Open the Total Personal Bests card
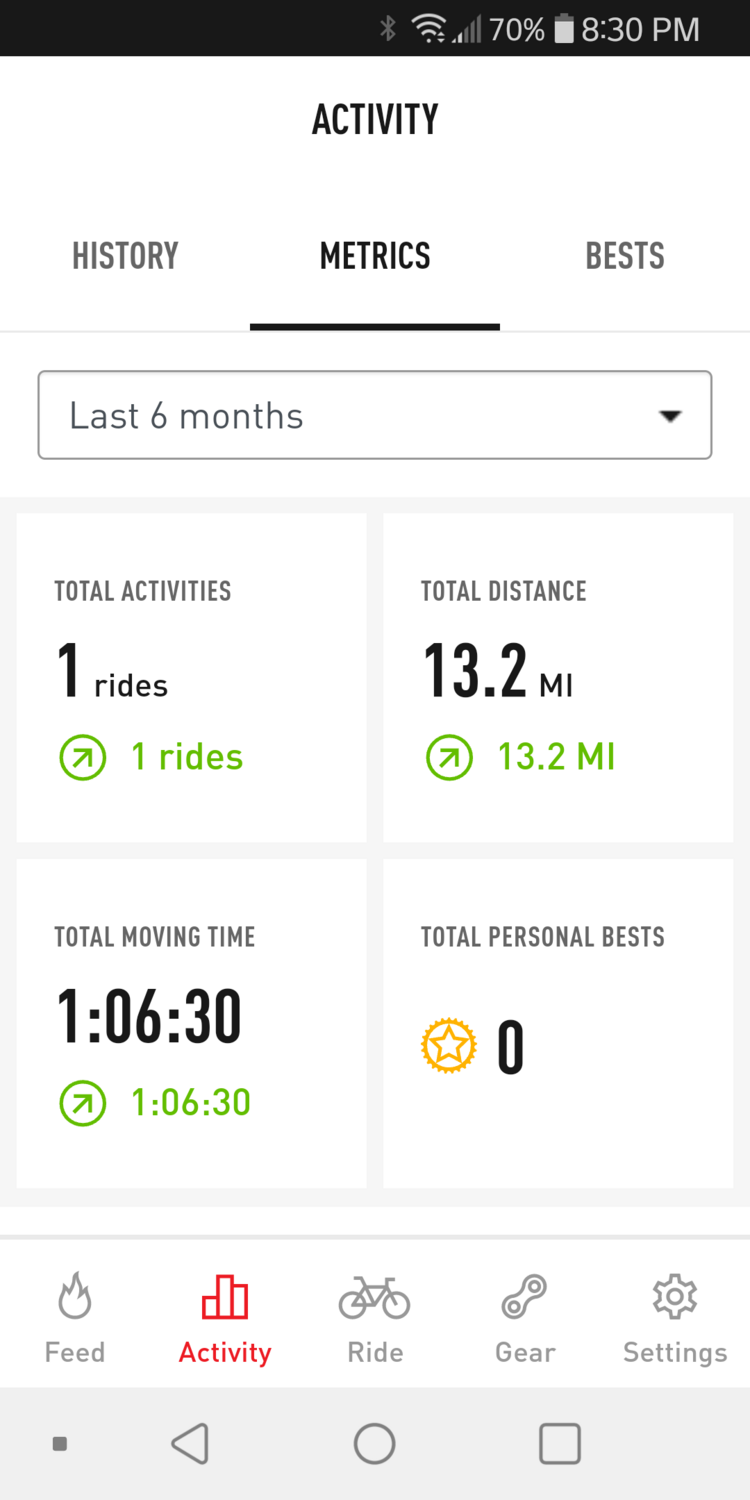 tap(558, 1022)
